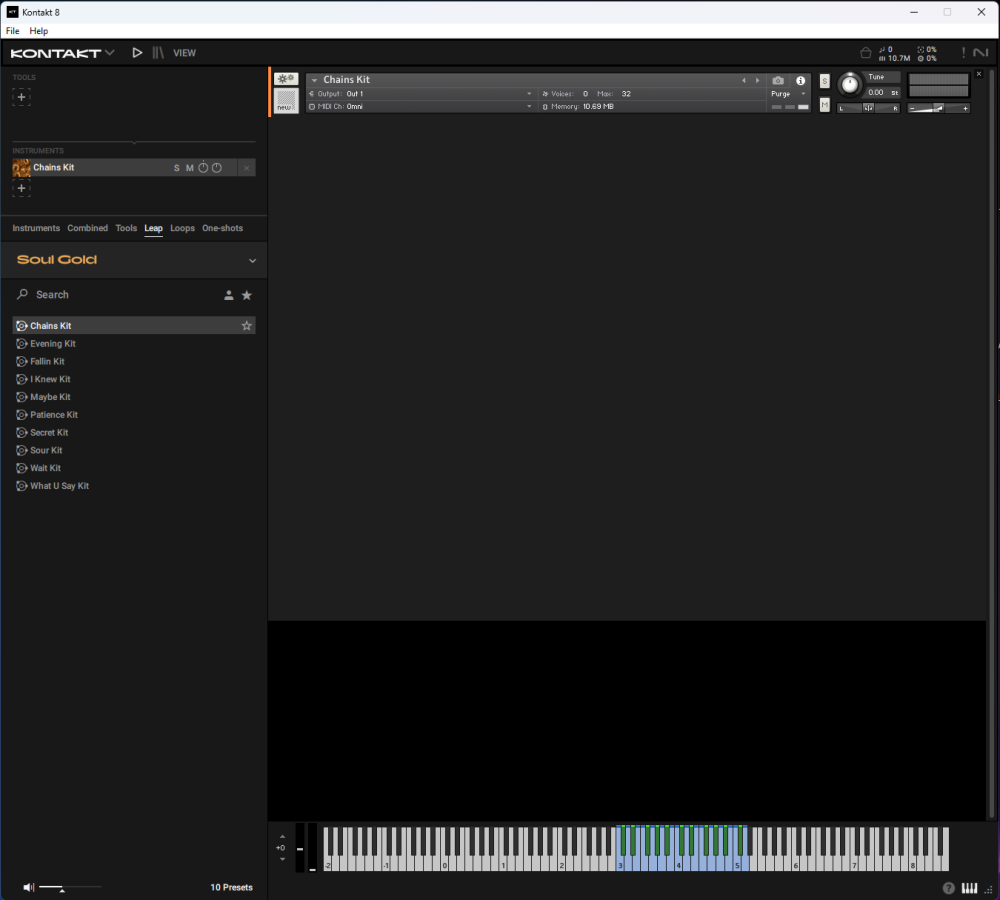Click the Native Instruments NI logo
The width and height of the screenshot is (1000, 900).
pos(981,53)
